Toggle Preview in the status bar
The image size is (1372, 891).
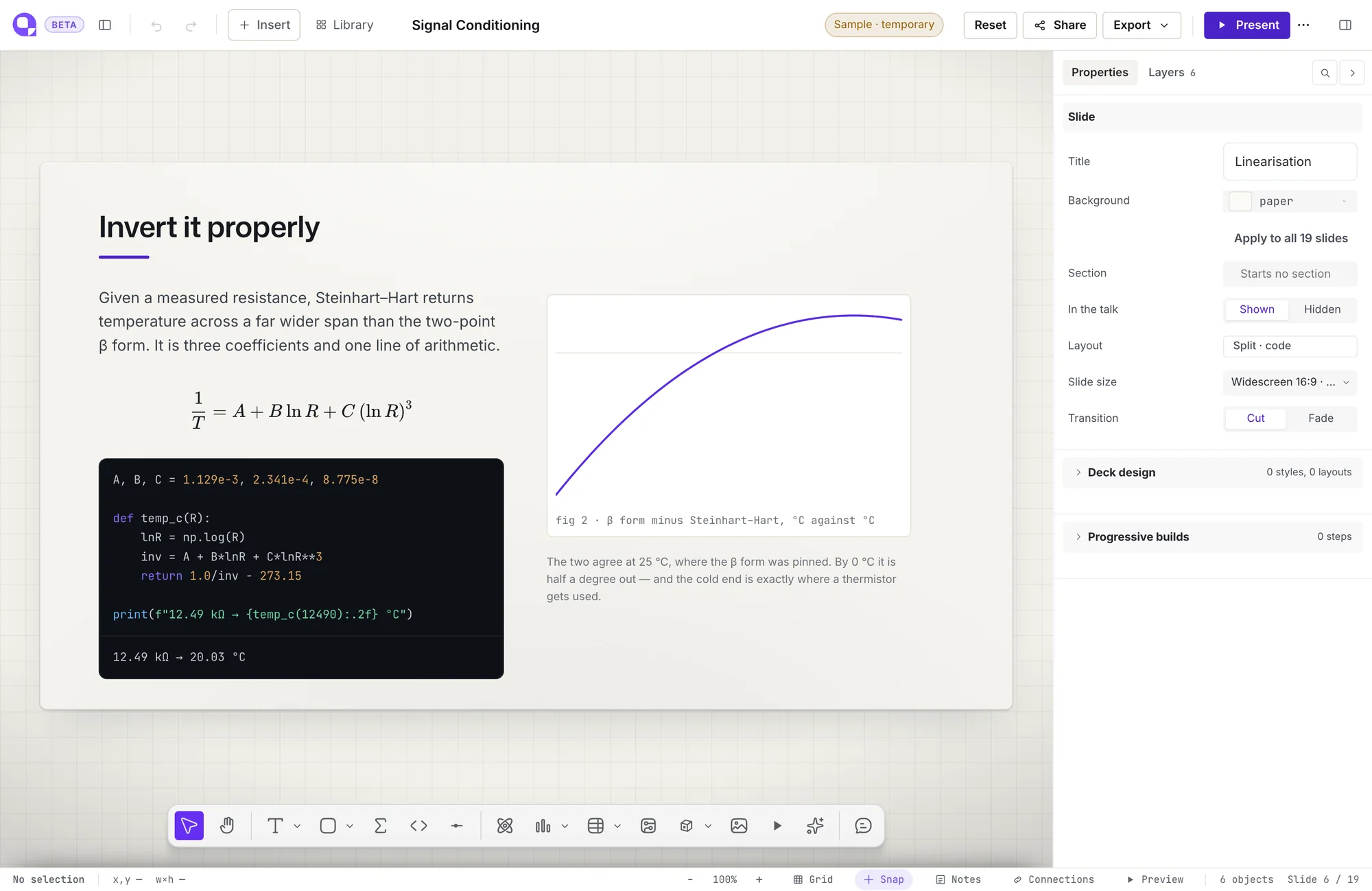tap(1155, 879)
